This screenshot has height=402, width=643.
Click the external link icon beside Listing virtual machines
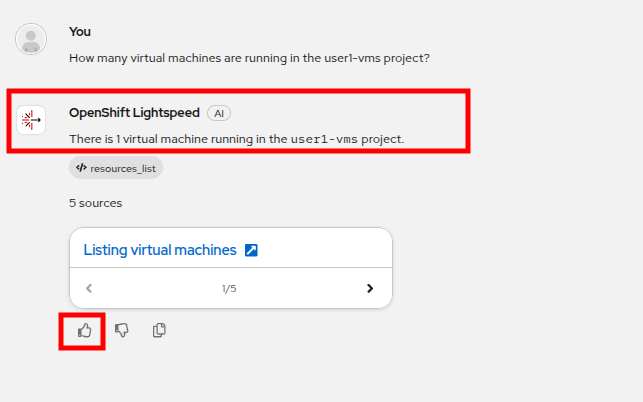pos(251,250)
